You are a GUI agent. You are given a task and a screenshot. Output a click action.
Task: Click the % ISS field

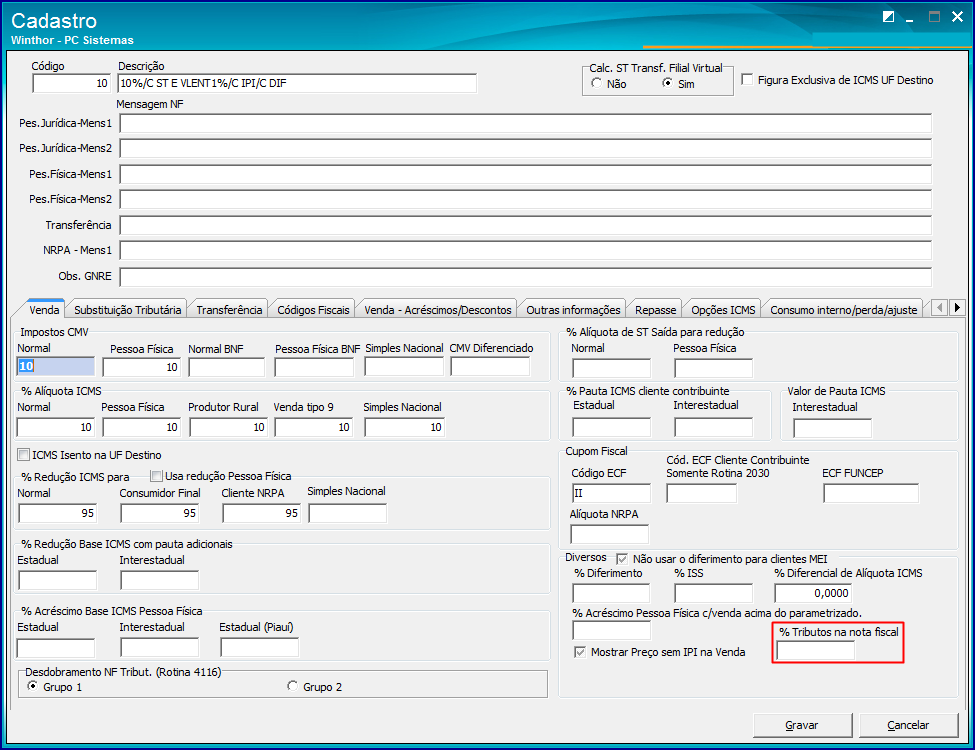point(713,593)
